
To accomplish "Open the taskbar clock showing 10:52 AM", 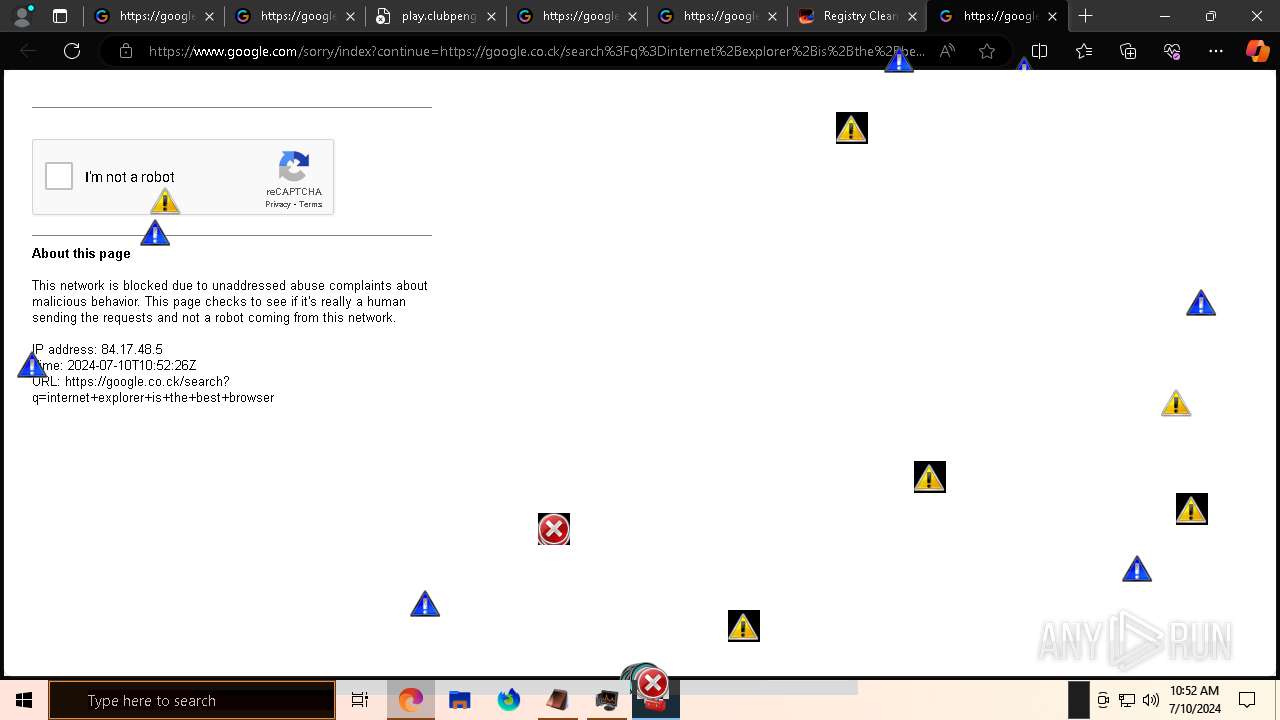I will click(x=1195, y=700).
